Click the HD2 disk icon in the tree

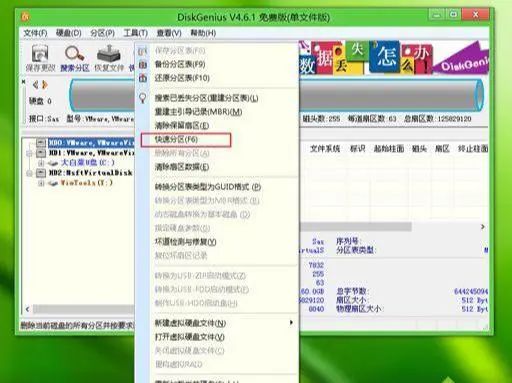tap(41, 172)
